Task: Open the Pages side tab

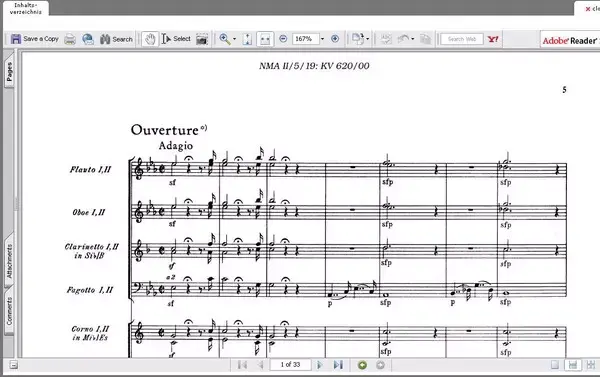Action: [x=9, y=72]
